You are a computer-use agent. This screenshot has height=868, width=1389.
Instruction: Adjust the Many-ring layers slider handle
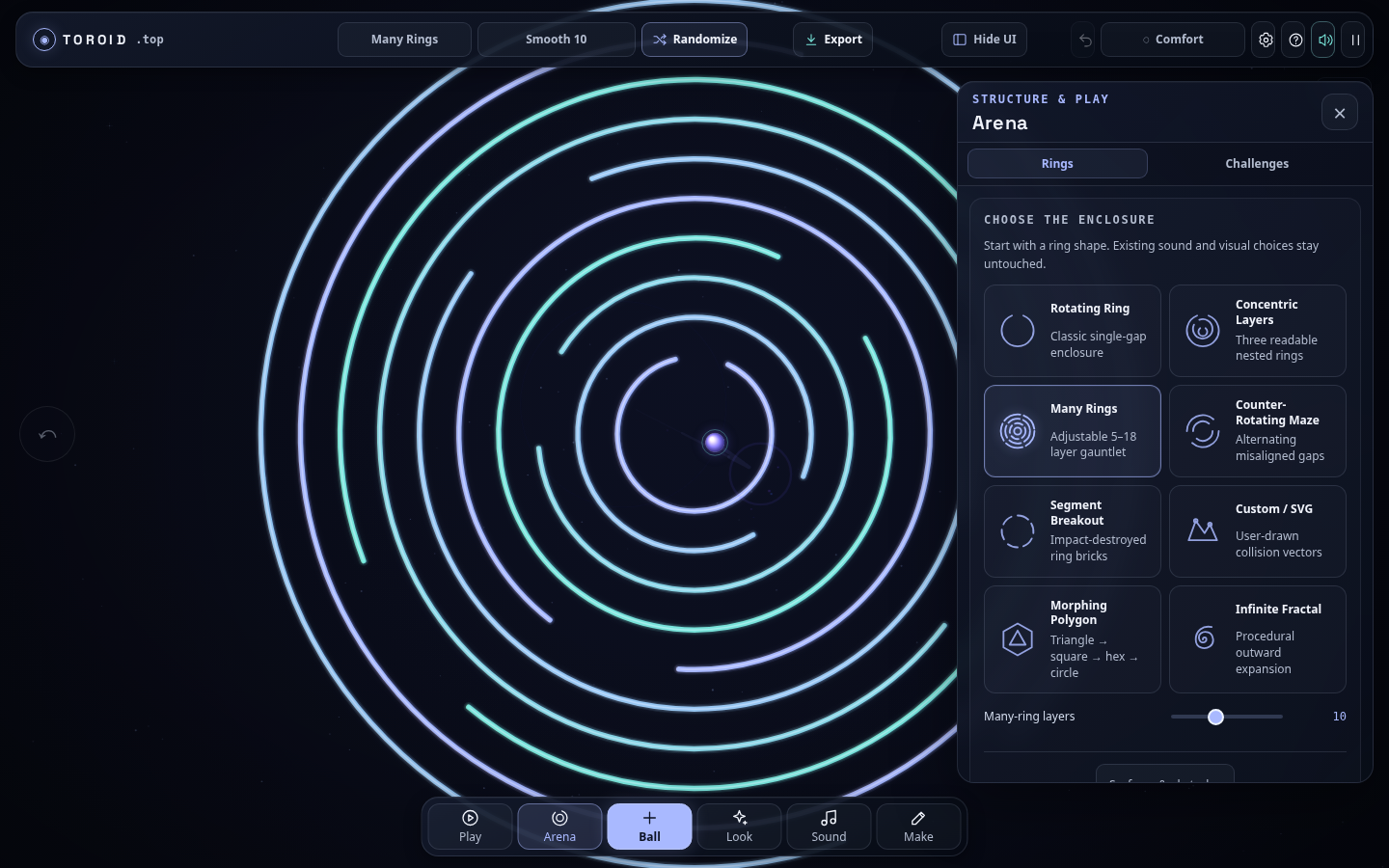click(x=1215, y=717)
